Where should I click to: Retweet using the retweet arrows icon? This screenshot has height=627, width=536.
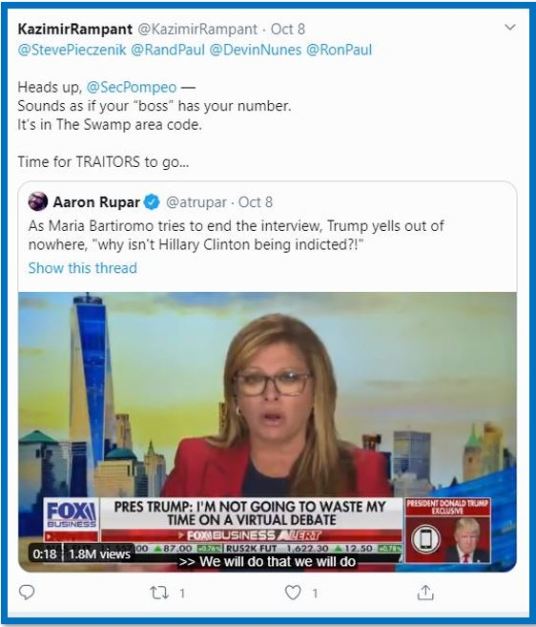pyautogui.click(x=159, y=593)
